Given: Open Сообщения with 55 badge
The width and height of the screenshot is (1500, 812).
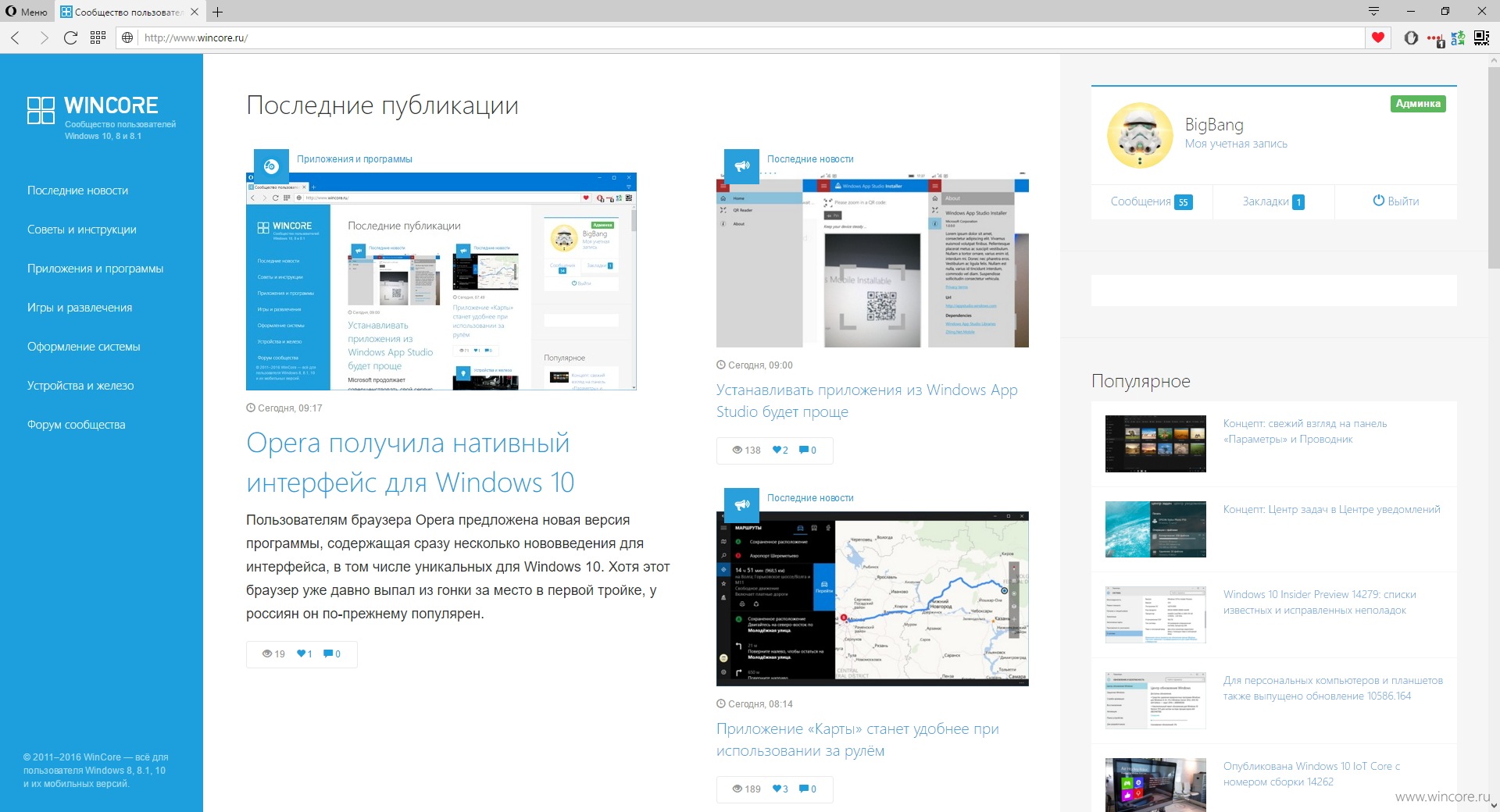Looking at the screenshot, I should point(1152,202).
